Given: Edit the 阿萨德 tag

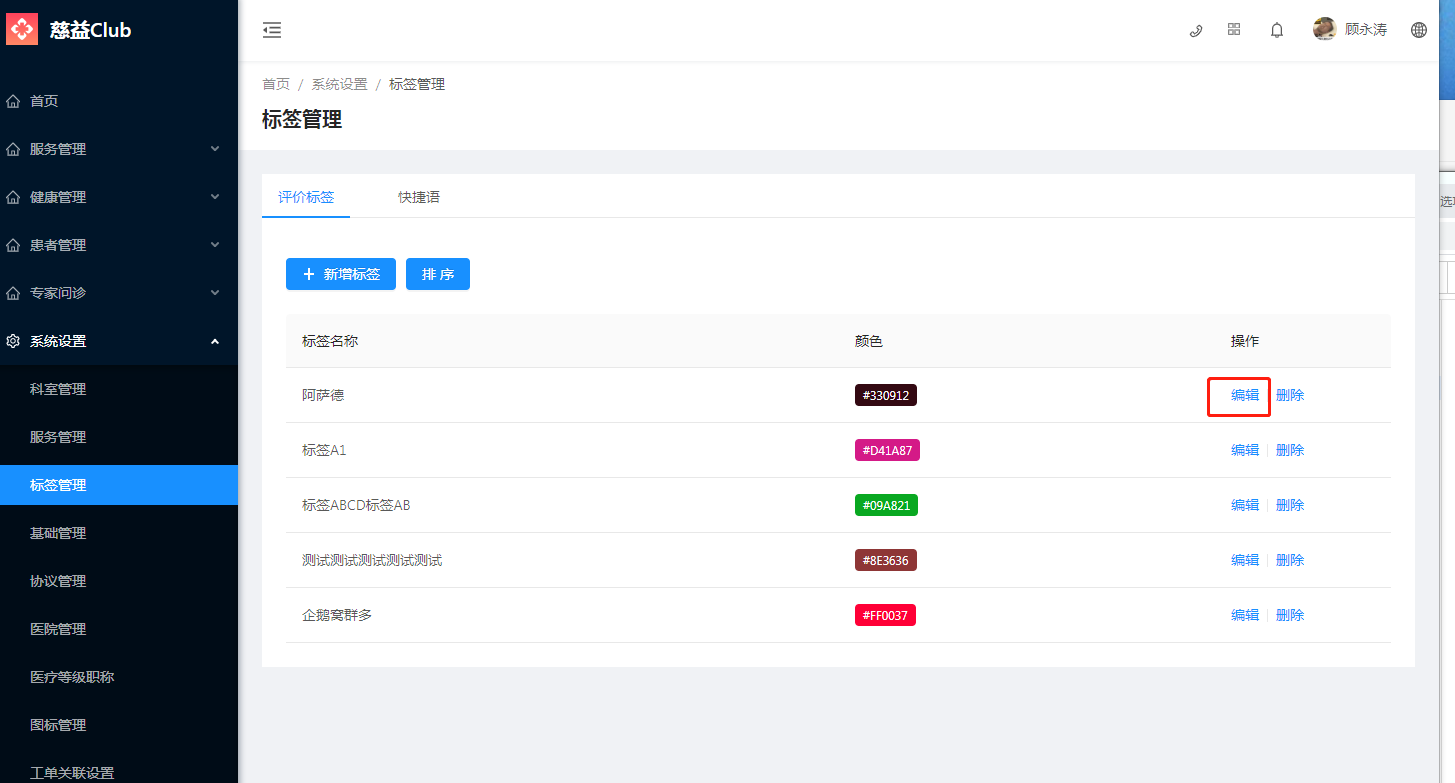Looking at the screenshot, I should [1245, 395].
